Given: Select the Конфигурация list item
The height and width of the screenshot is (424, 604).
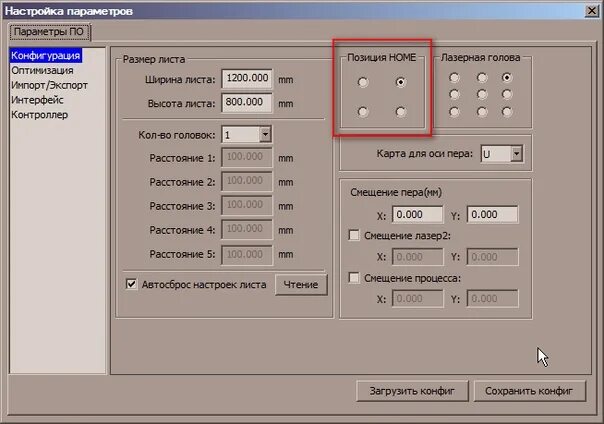Looking at the screenshot, I should click(x=45, y=55).
